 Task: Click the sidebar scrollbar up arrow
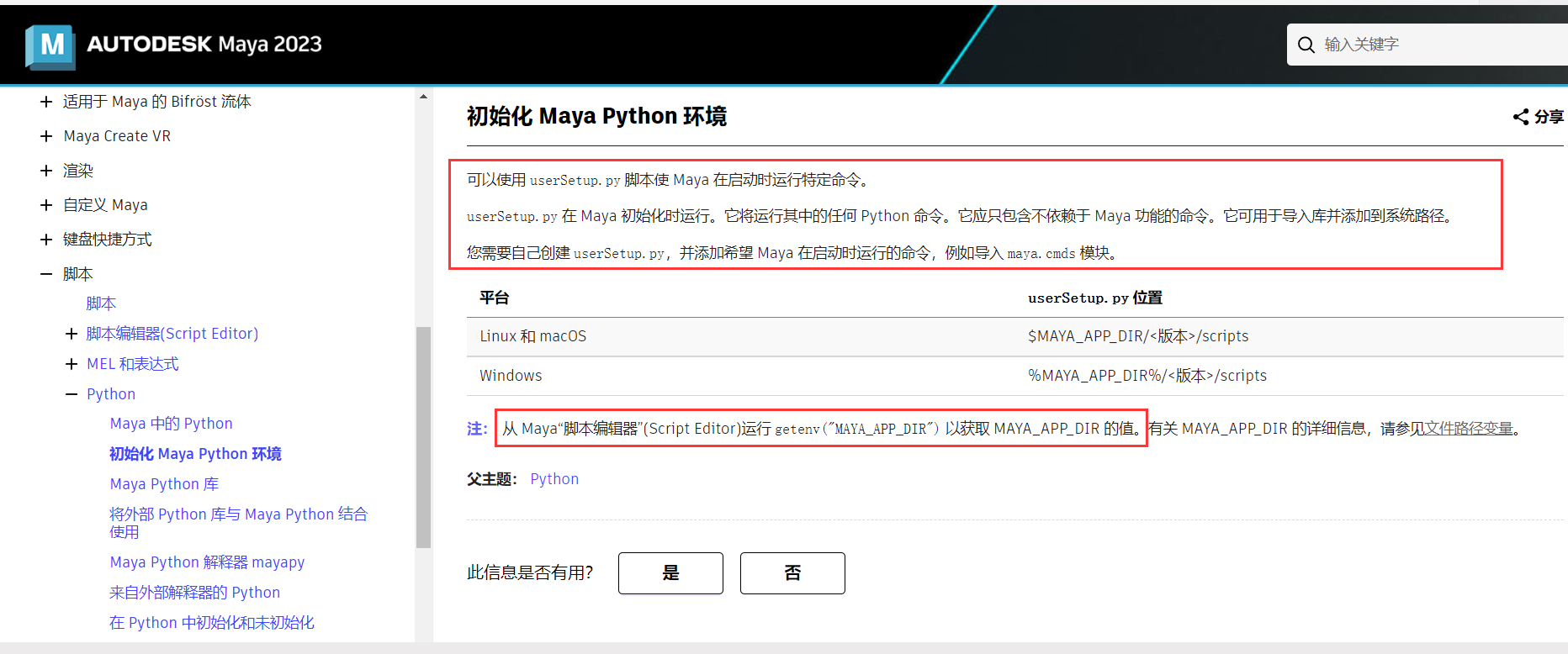pos(423,97)
